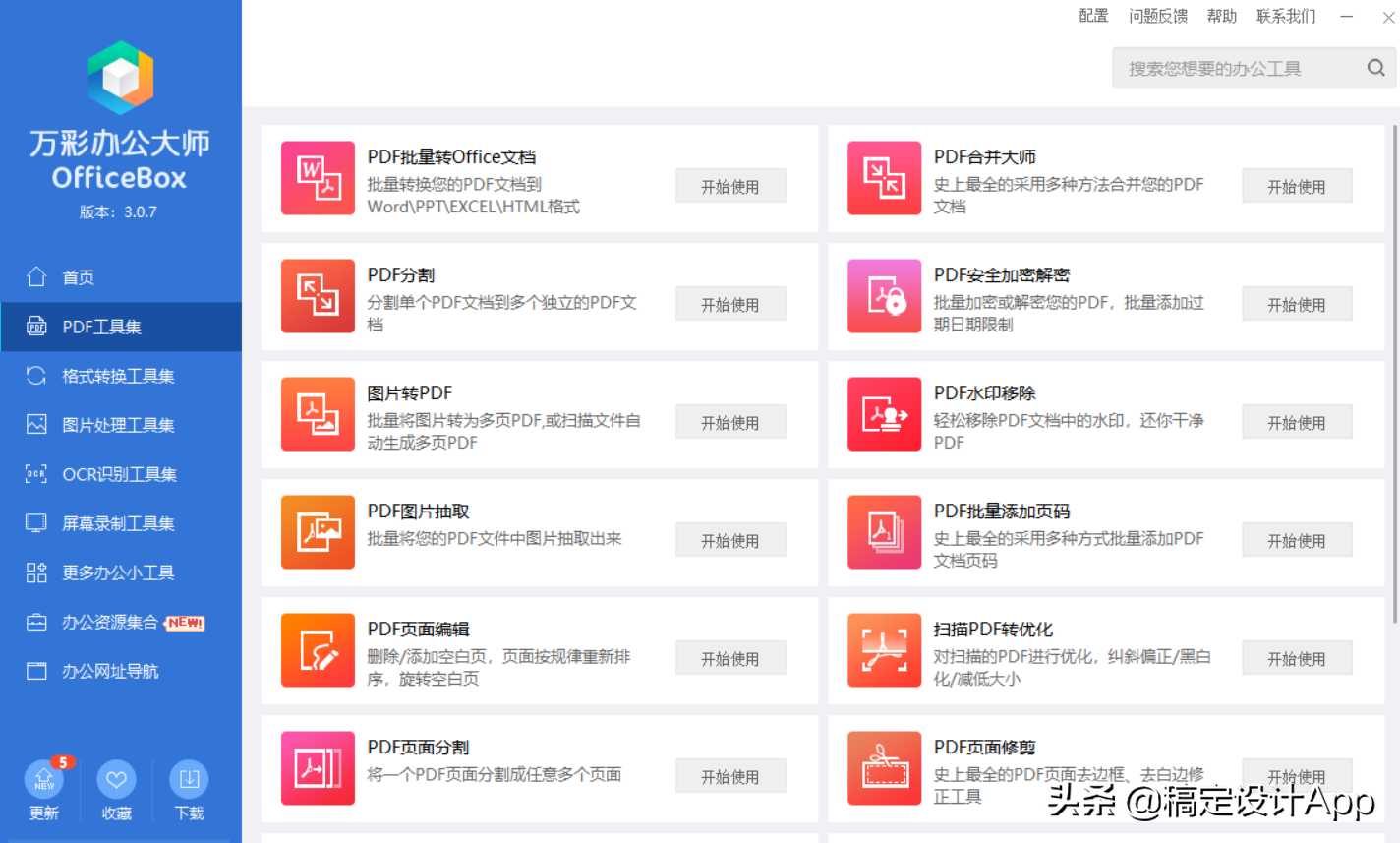Click the PDF合并大师 tool icon
The height and width of the screenshot is (843, 1400).
pyautogui.click(x=884, y=178)
